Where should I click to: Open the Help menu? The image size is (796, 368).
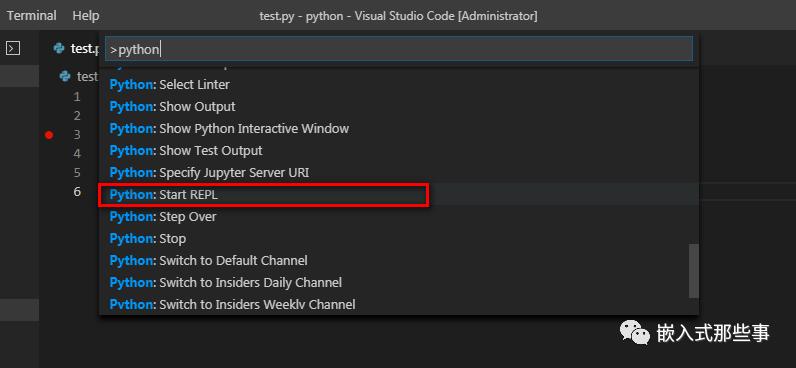tap(86, 16)
